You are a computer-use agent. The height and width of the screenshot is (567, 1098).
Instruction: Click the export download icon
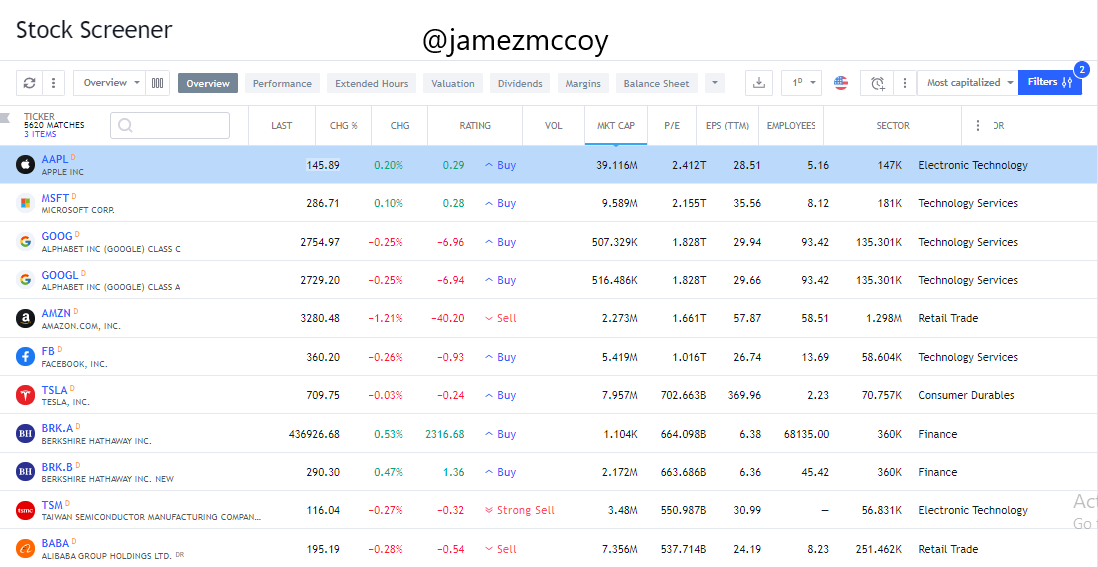point(758,83)
